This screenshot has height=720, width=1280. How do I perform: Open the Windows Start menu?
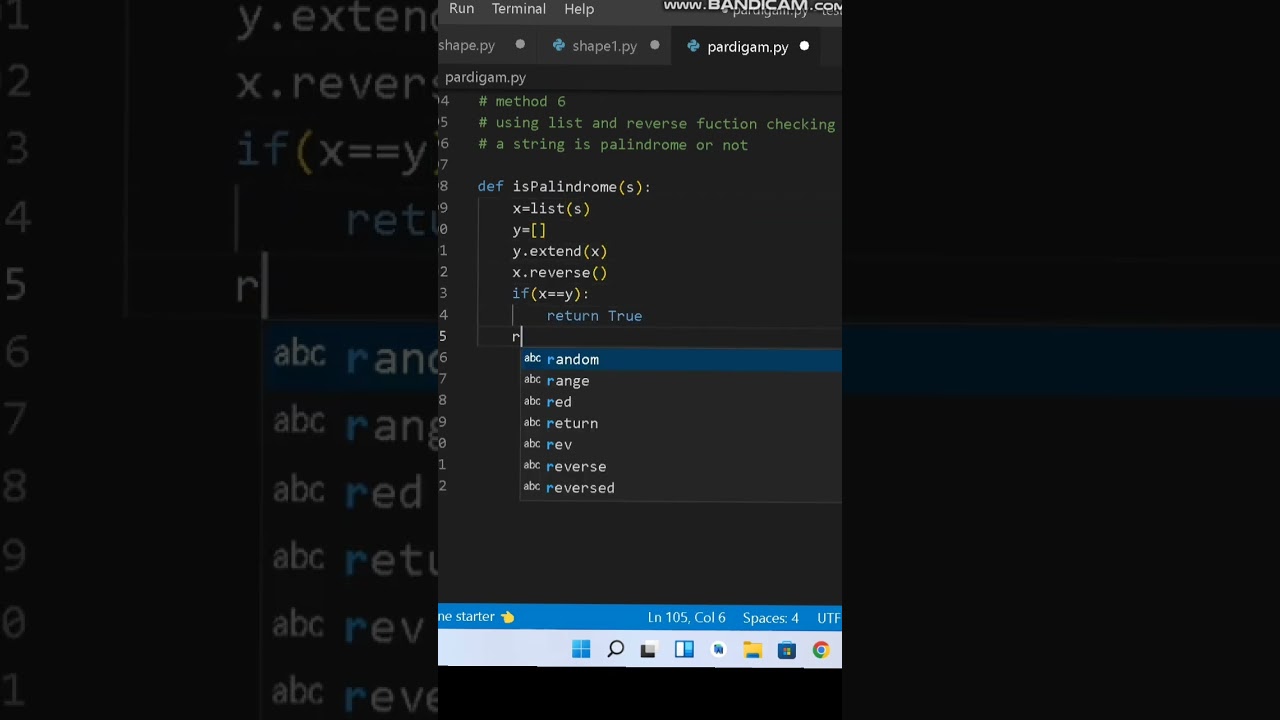[581, 650]
